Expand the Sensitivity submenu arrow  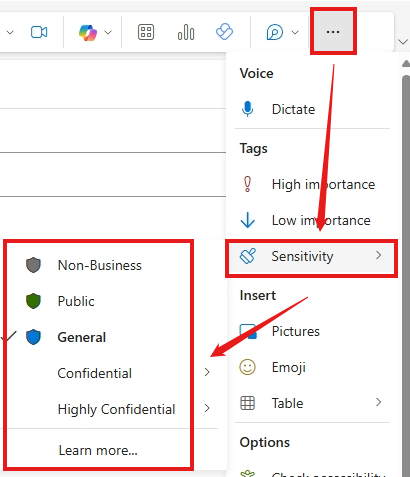(378, 255)
